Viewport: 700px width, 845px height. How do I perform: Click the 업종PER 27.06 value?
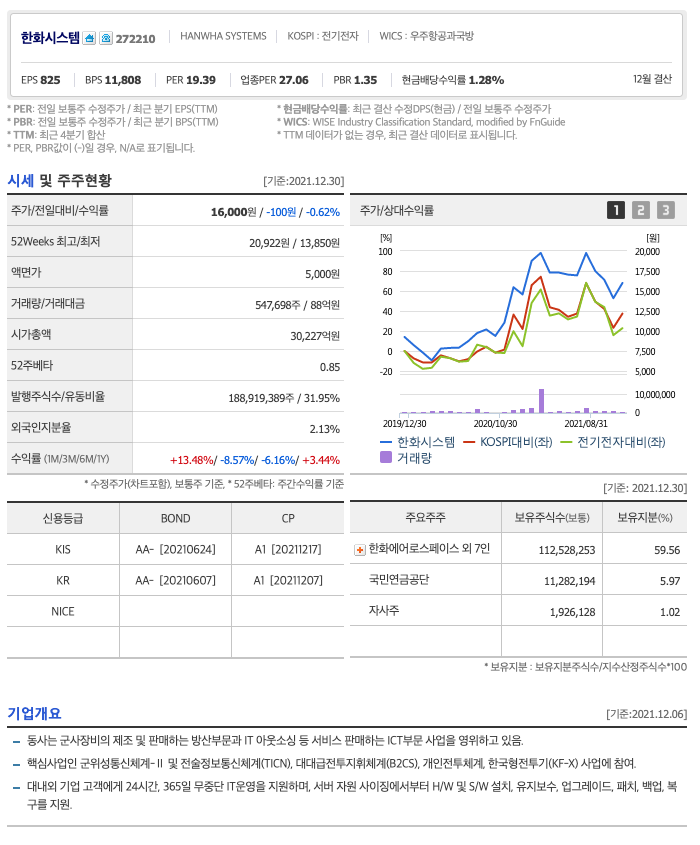(x=274, y=80)
